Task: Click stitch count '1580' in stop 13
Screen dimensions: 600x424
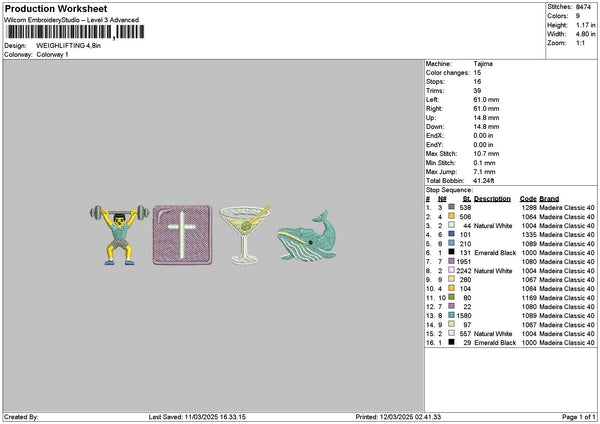Action: [x=464, y=316]
